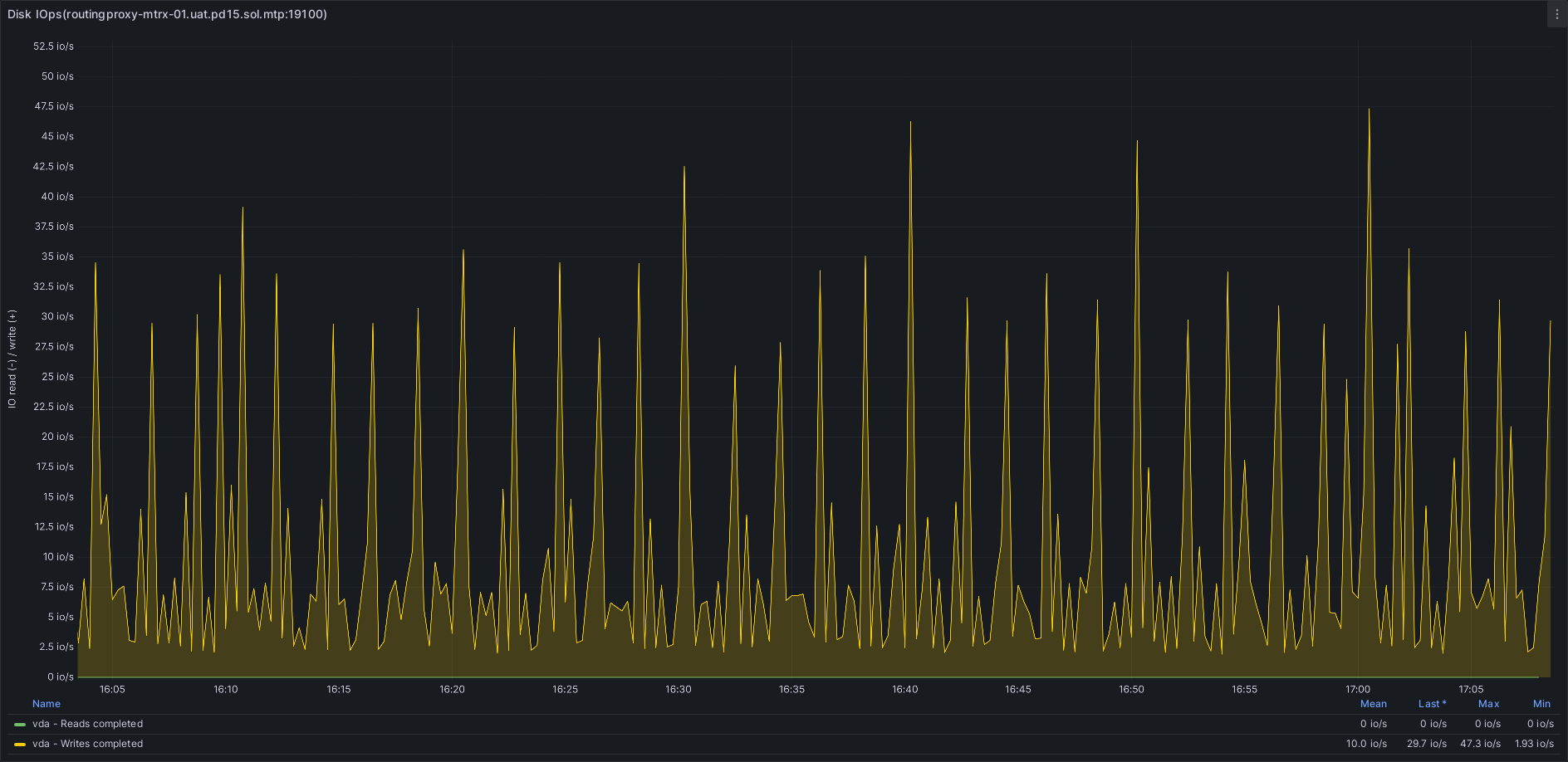Click the write spike peak near 16:50
The image size is (1568, 762).
[1137, 142]
